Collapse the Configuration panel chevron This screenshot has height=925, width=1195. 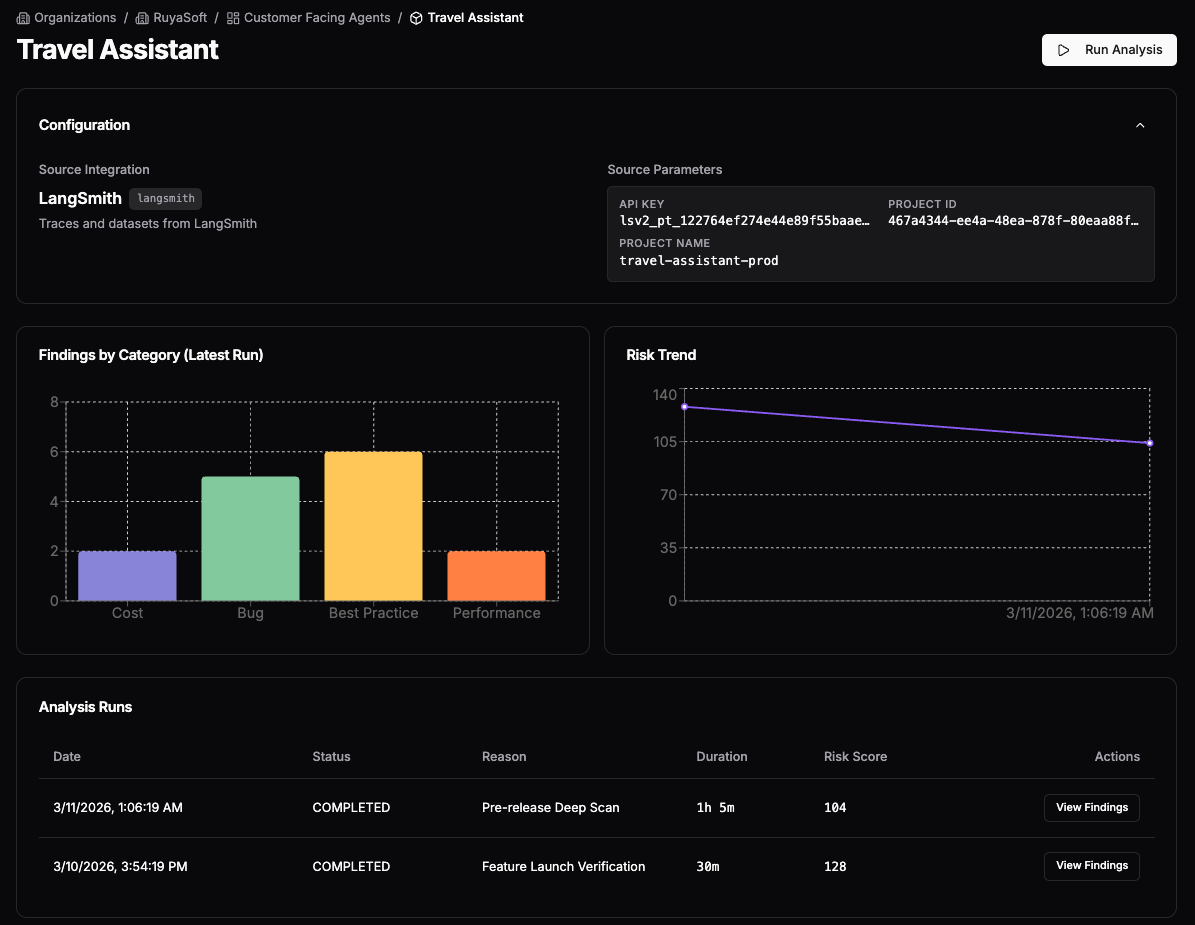click(x=1140, y=125)
